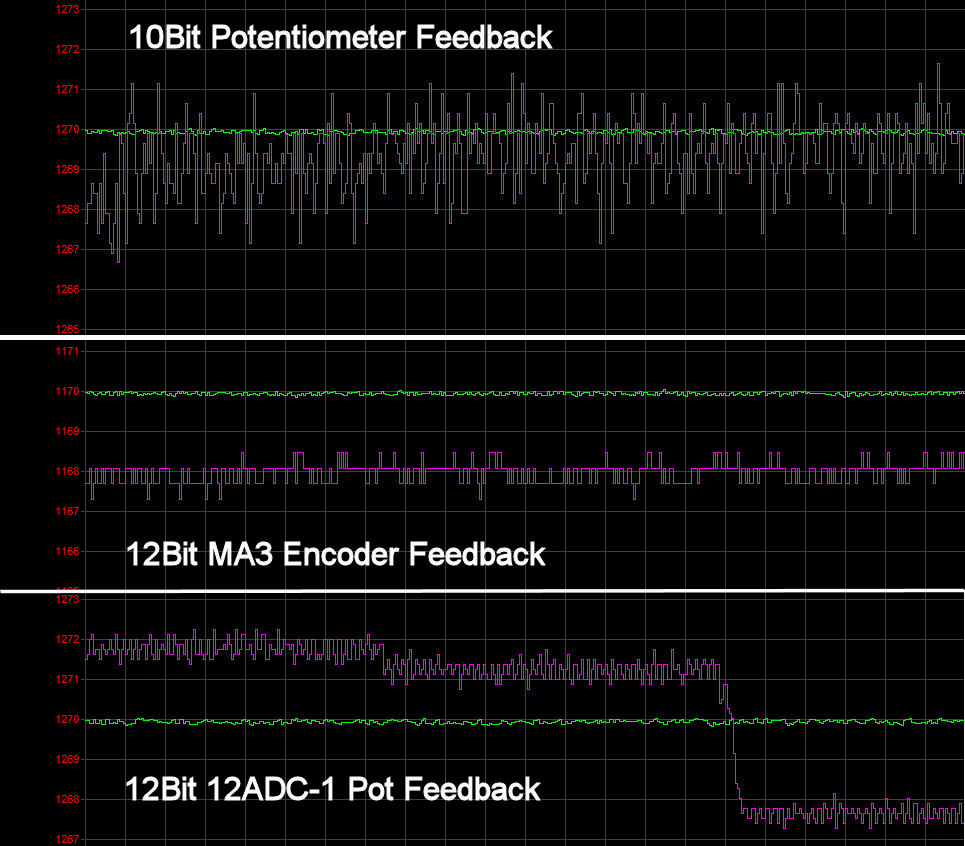Click the 1169 axis label in encoder chart
The height and width of the screenshot is (846, 965).
(x=67, y=432)
